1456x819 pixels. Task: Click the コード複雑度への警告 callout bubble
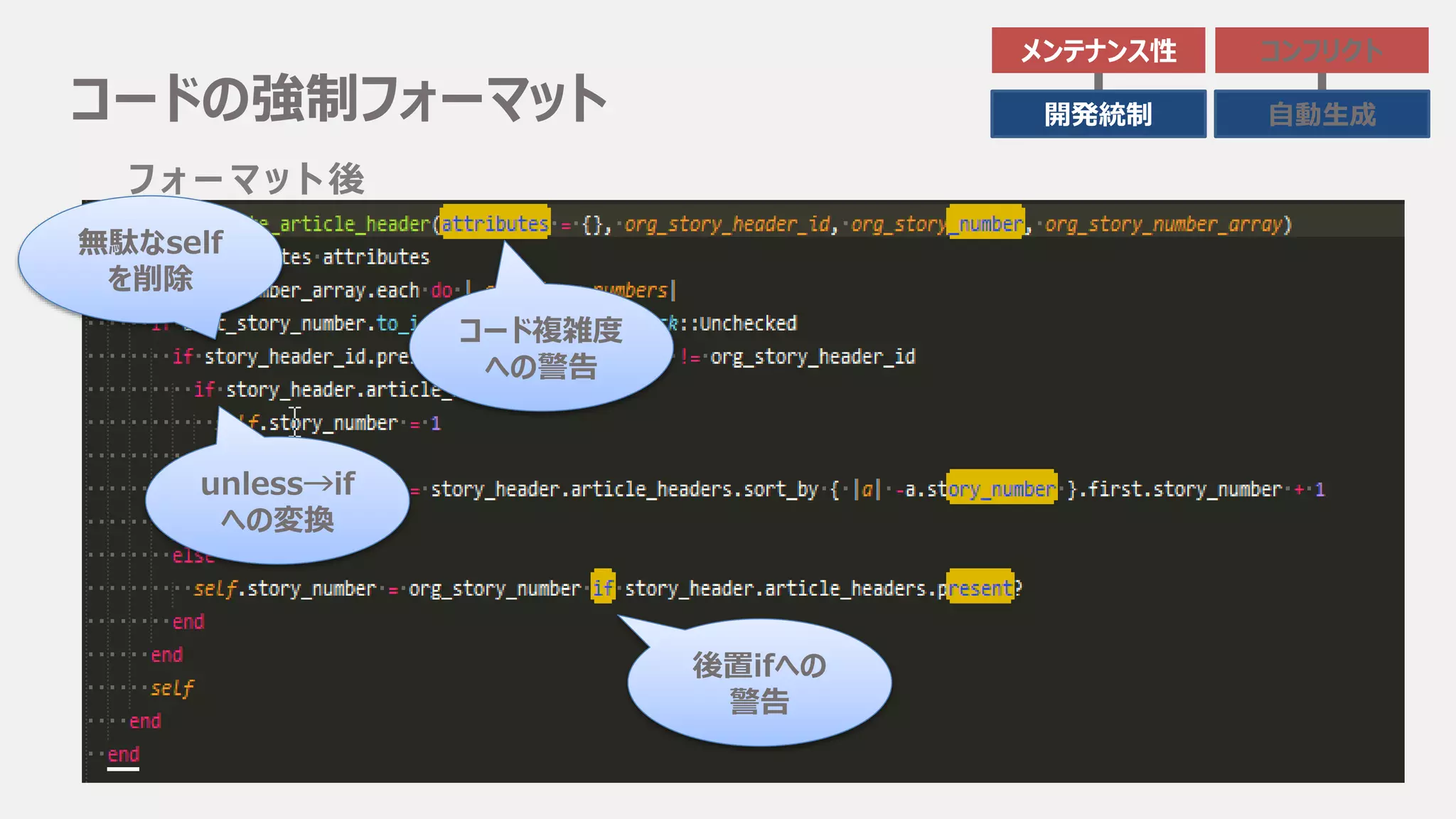(x=540, y=347)
